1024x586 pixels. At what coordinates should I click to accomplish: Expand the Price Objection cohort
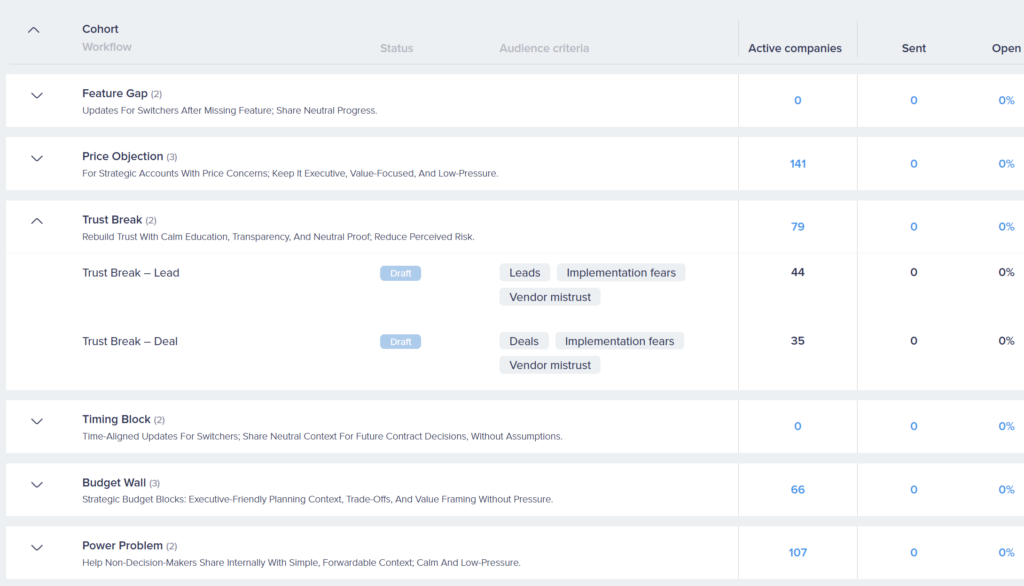point(37,158)
